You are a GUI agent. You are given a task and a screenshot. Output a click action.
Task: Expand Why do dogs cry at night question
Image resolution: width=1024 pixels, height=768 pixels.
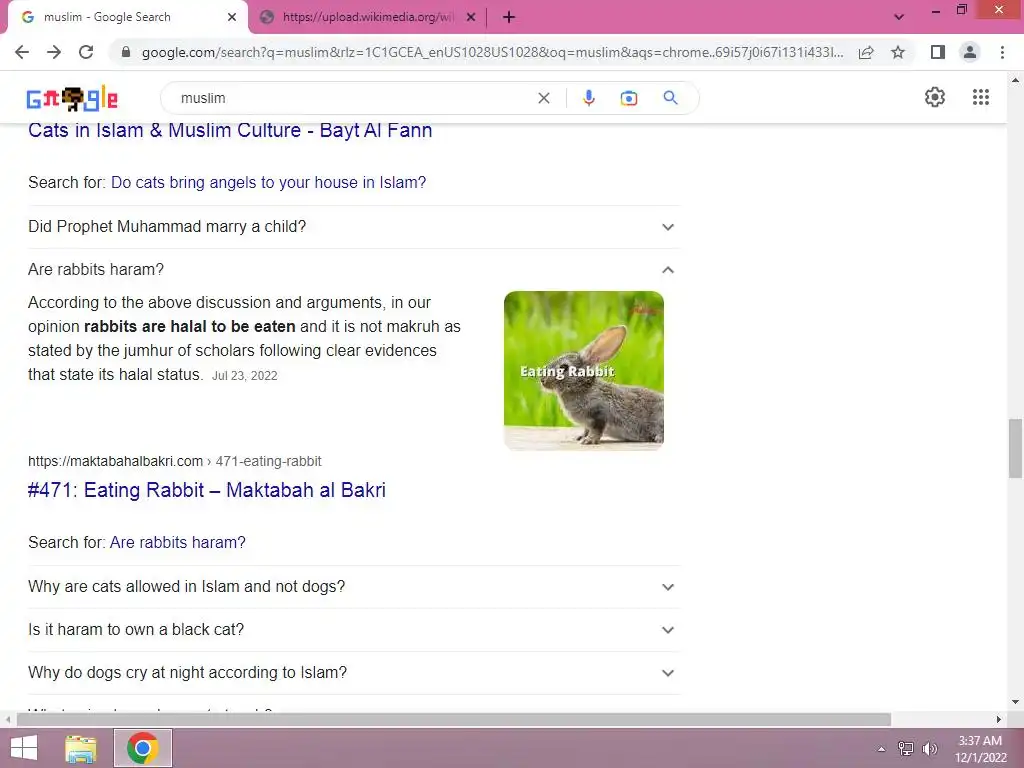click(x=353, y=673)
